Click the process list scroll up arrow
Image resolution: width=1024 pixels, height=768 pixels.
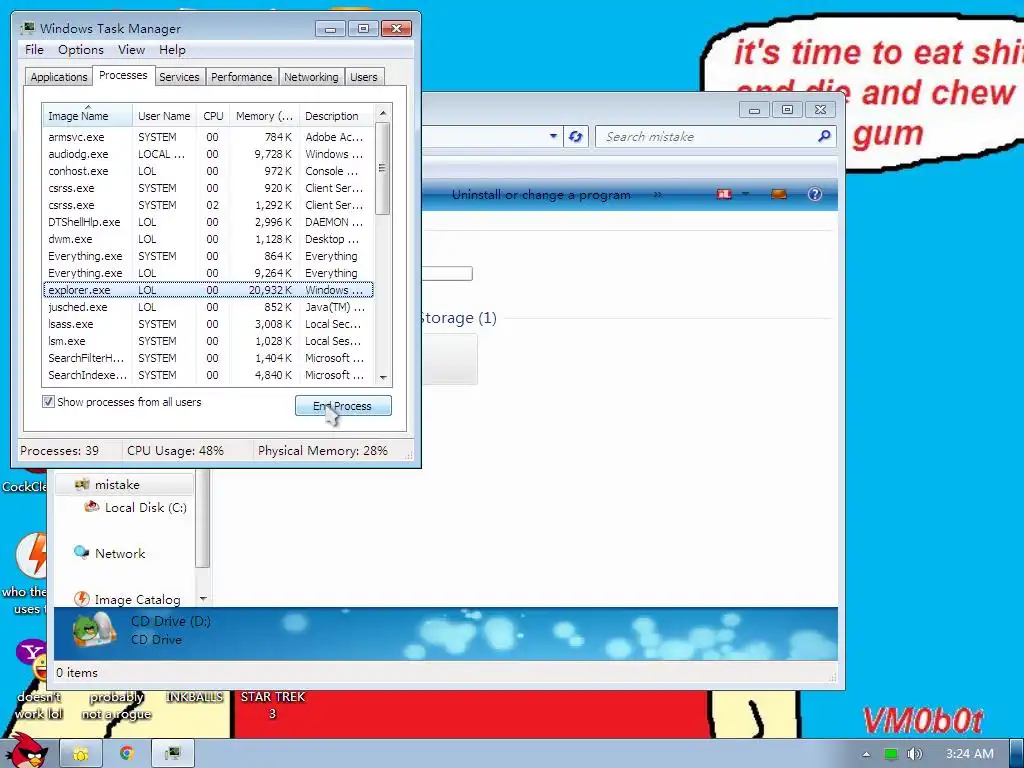point(383,113)
